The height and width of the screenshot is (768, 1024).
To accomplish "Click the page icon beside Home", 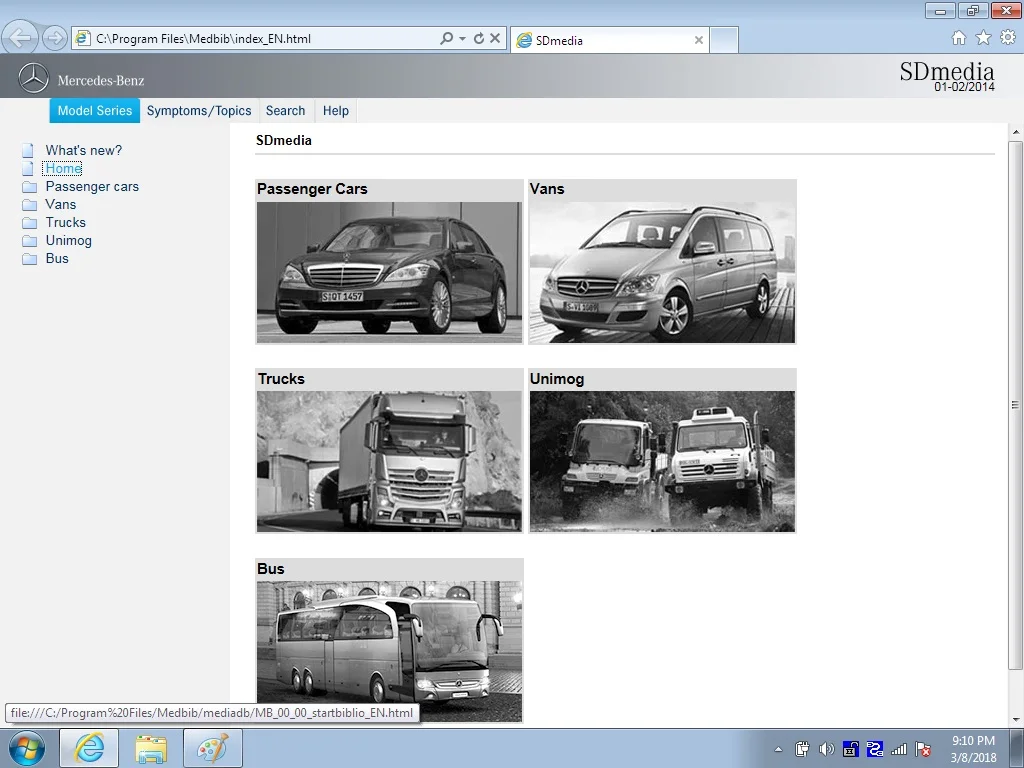I will click(x=27, y=168).
